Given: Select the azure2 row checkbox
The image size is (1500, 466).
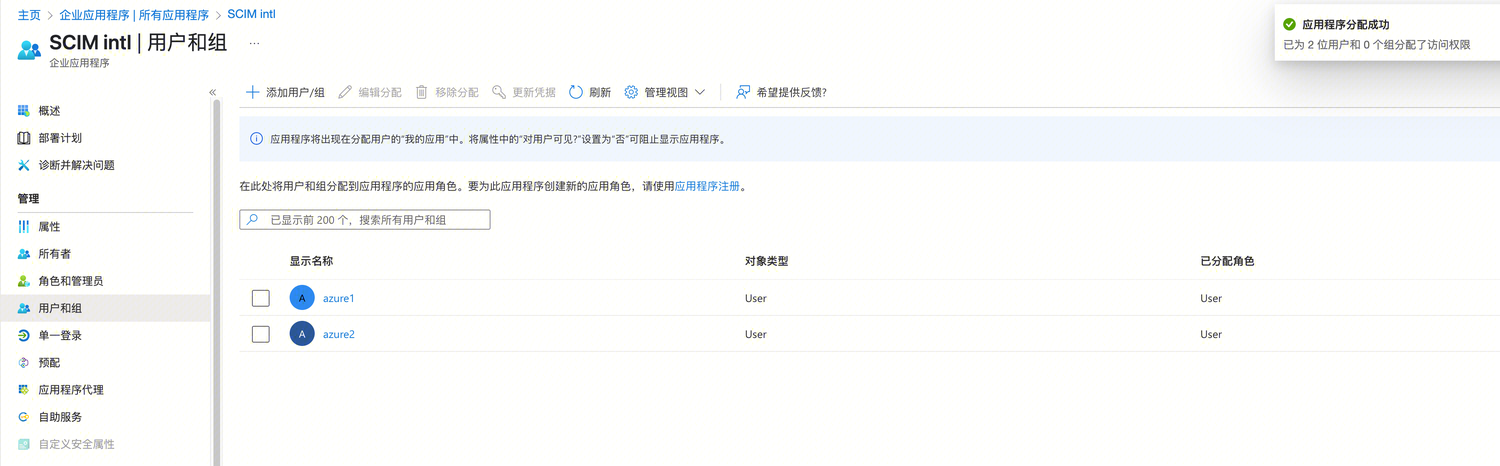Looking at the screenshot, I should pyautogui.click(x=261, y=334).
